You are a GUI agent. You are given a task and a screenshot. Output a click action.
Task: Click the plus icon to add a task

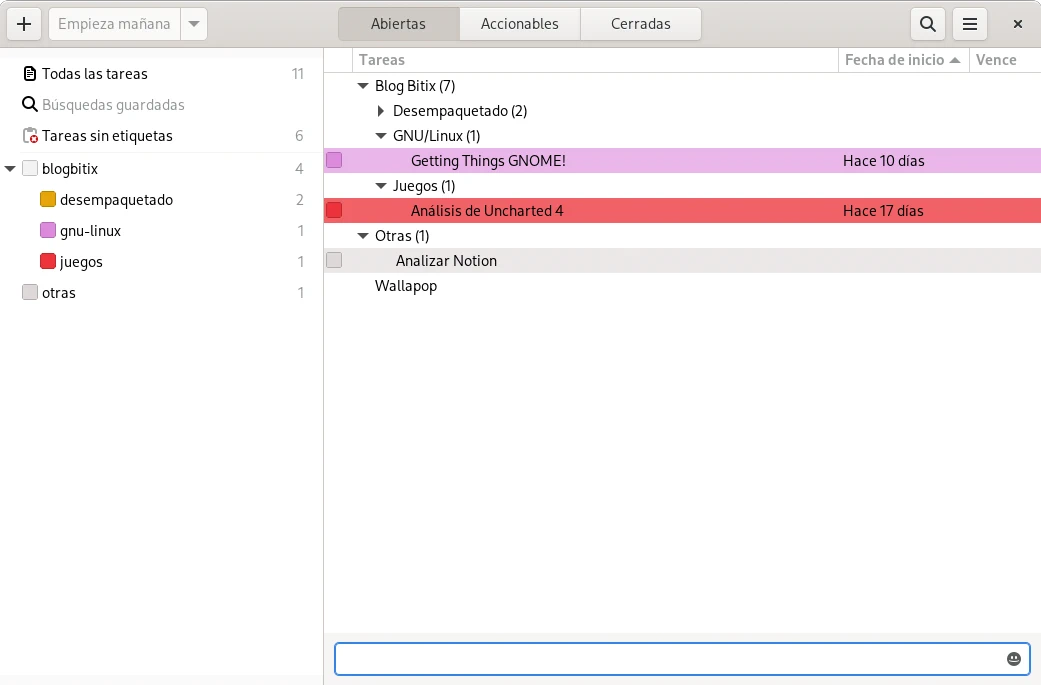click(24, 24)
